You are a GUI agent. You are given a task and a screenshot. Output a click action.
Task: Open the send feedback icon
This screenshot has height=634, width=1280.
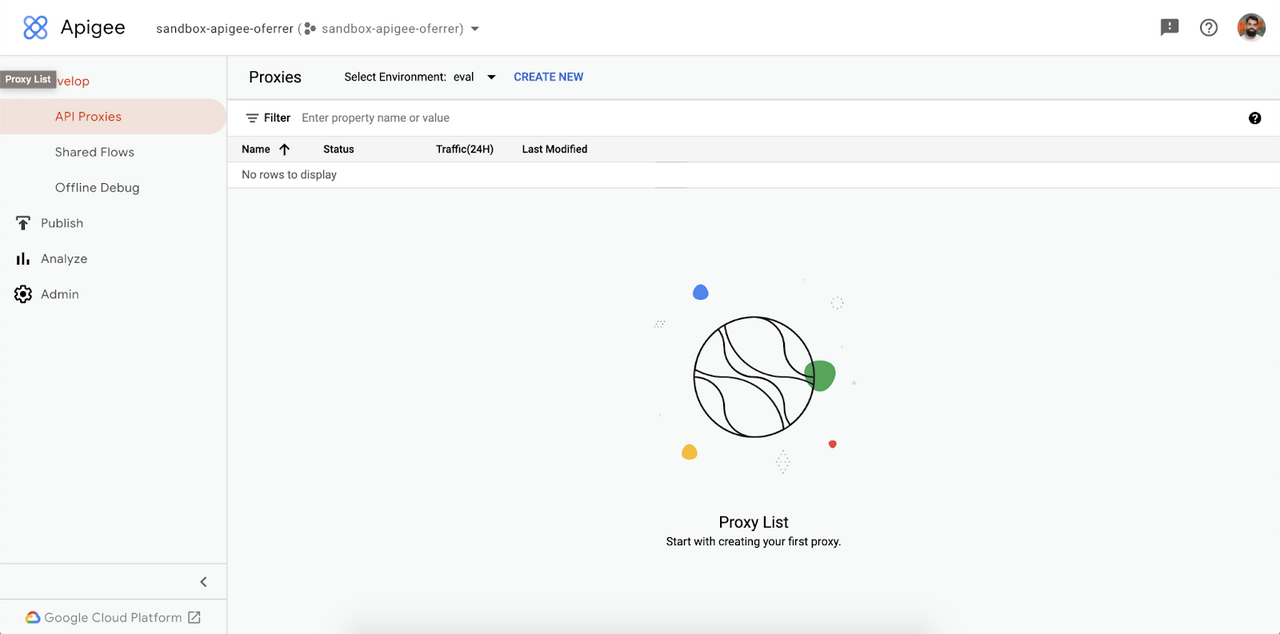point(1169,27)
